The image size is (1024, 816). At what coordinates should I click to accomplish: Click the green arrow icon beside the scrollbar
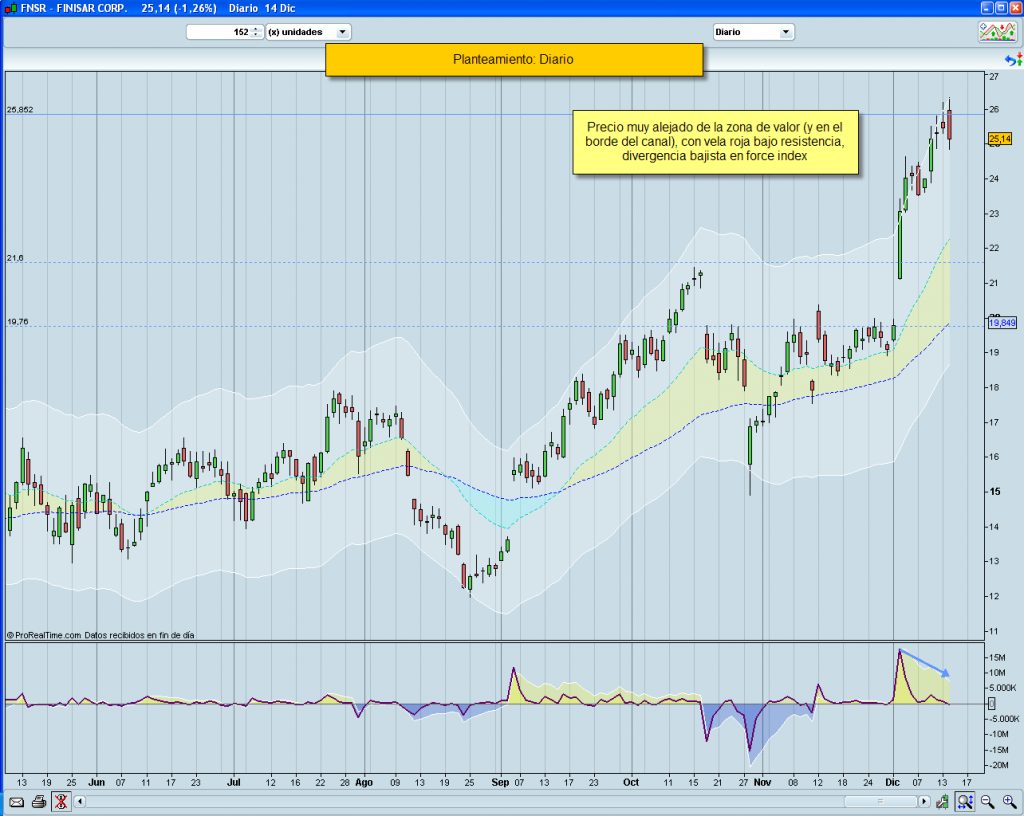(942, 802)
